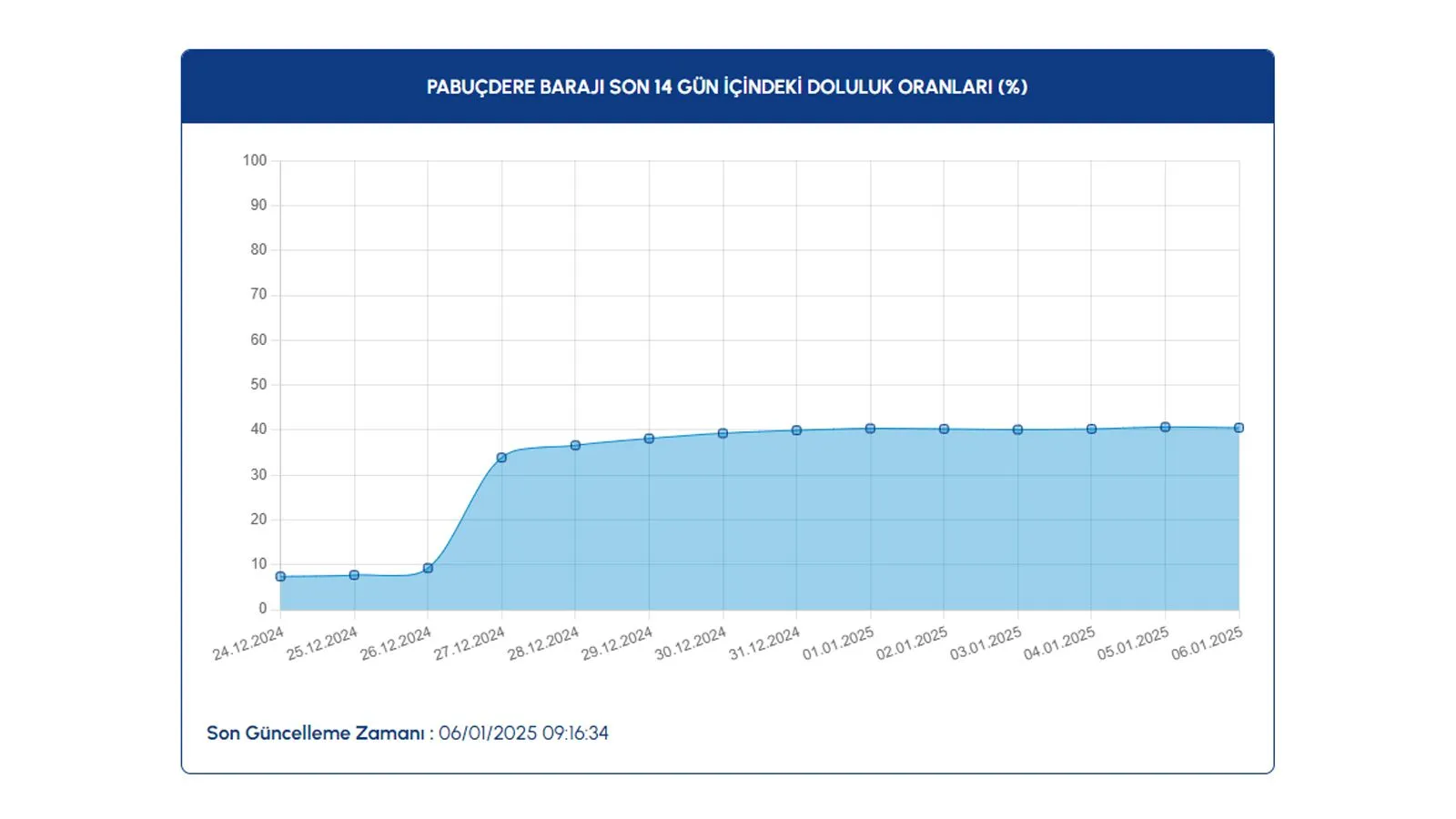Click the chart title PABUÇDERE BARAJI heading
This screenshot has width=1456, height=819.
pyautogui.click(x=727, y=87)
